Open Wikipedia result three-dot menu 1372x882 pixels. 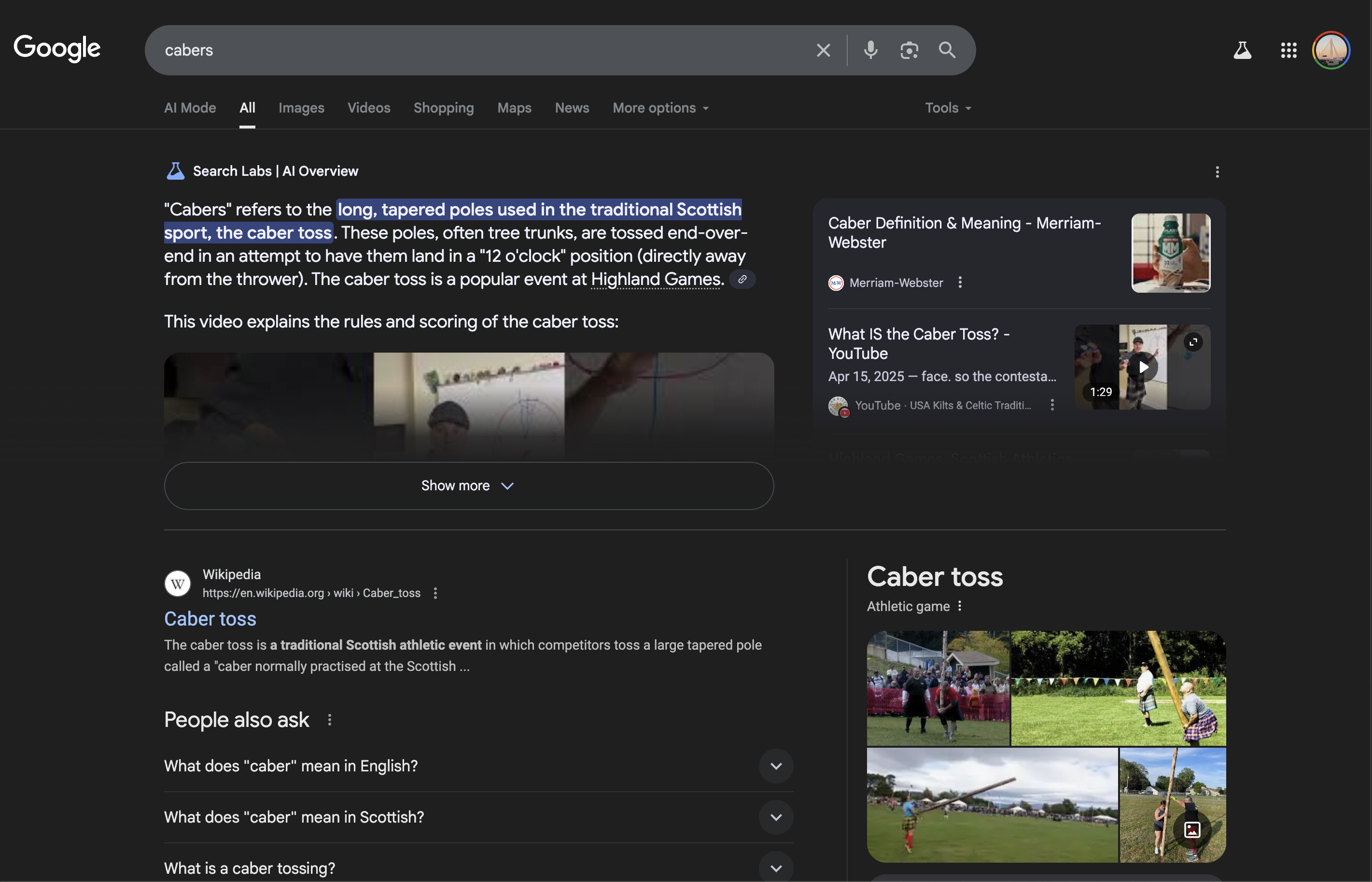click(x=435, y=593)
